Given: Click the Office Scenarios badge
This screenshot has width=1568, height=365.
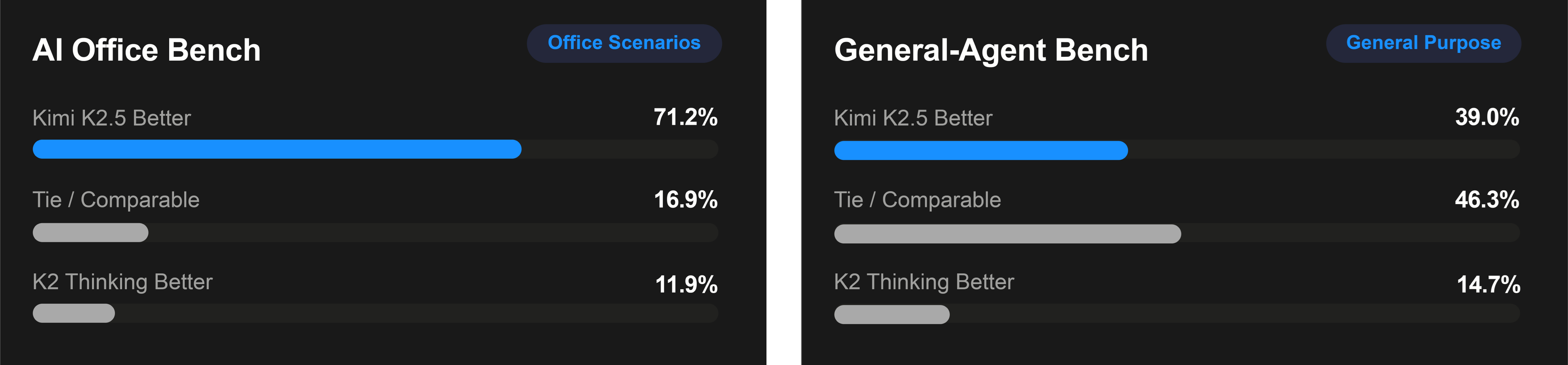Looking at the screenshot, I should 624,43.
